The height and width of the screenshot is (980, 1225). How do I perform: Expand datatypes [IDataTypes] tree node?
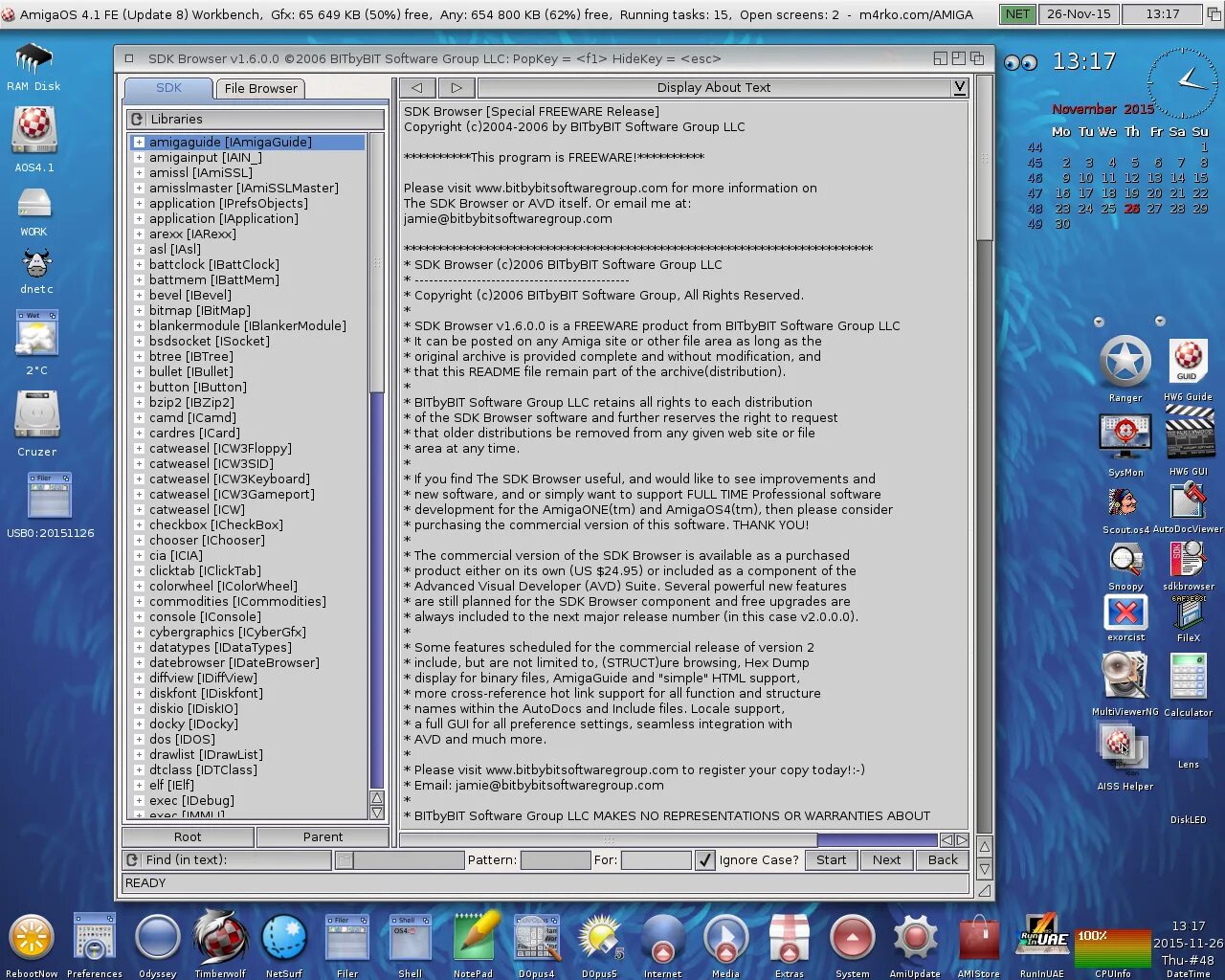[x=139, y=647]
